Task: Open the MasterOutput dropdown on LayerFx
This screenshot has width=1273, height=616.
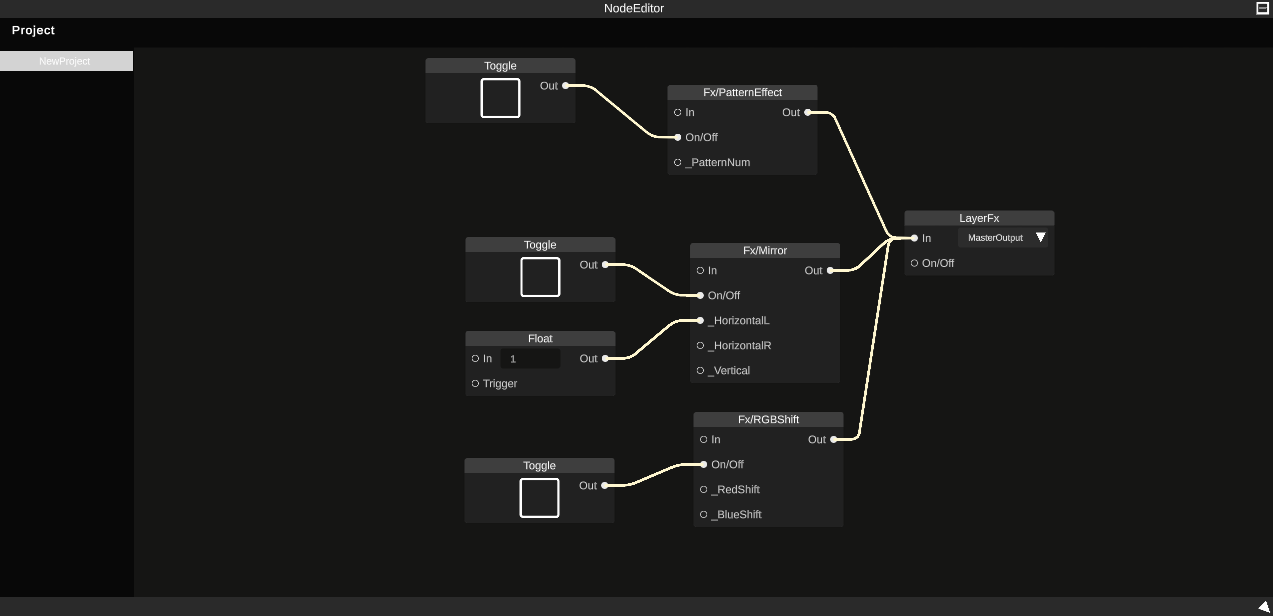Action: point(995,237)
